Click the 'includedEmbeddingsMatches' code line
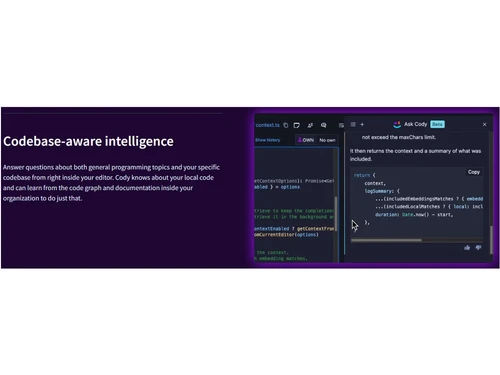 tap(429, 199)
